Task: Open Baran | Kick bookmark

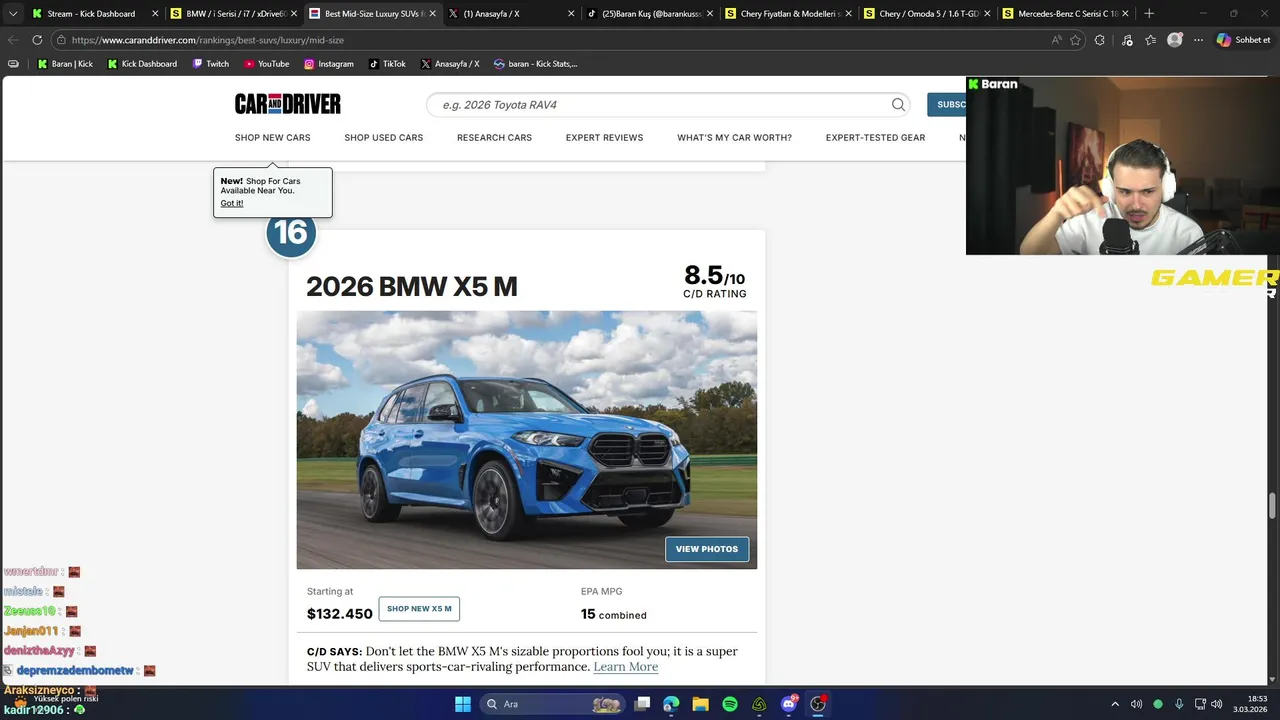Action: point(65,64)
